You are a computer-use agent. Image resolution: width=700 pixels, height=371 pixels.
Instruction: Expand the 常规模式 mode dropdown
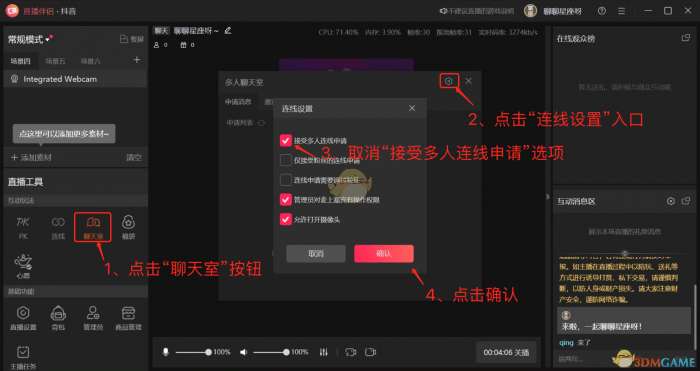point(29,39)
